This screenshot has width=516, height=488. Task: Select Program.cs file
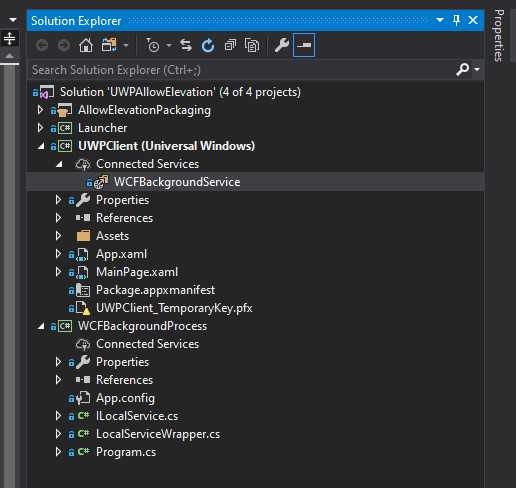point(126,452)
